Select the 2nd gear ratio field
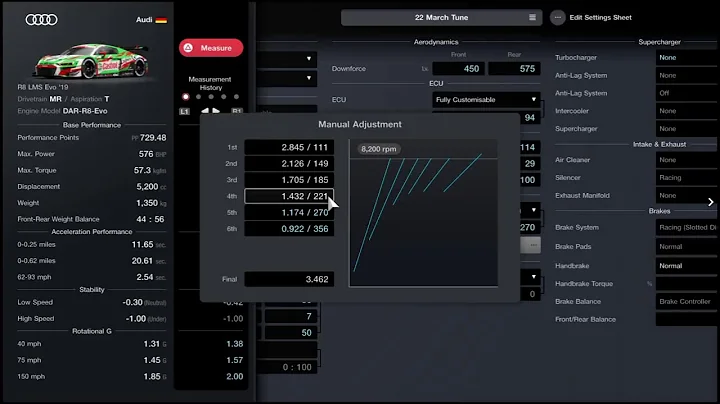720x404 pixels. coord(289,163)
